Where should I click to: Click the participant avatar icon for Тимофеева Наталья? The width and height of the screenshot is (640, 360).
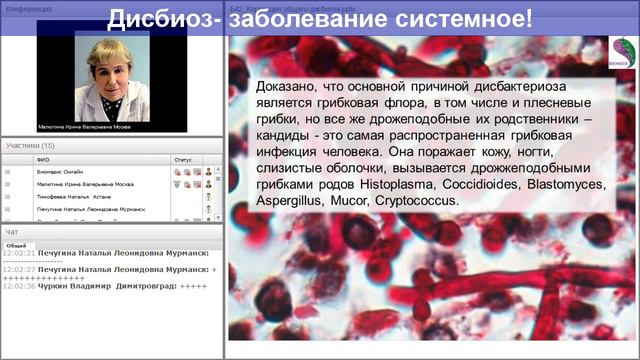[209, 197]
